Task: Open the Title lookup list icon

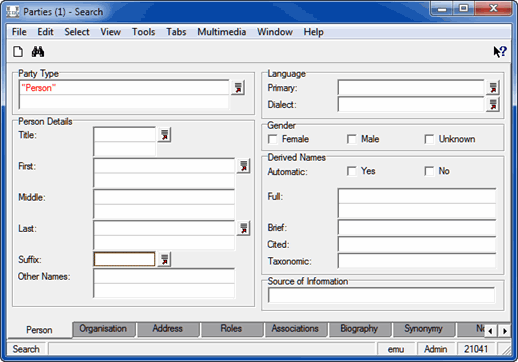Action: [x=164, y=135]
